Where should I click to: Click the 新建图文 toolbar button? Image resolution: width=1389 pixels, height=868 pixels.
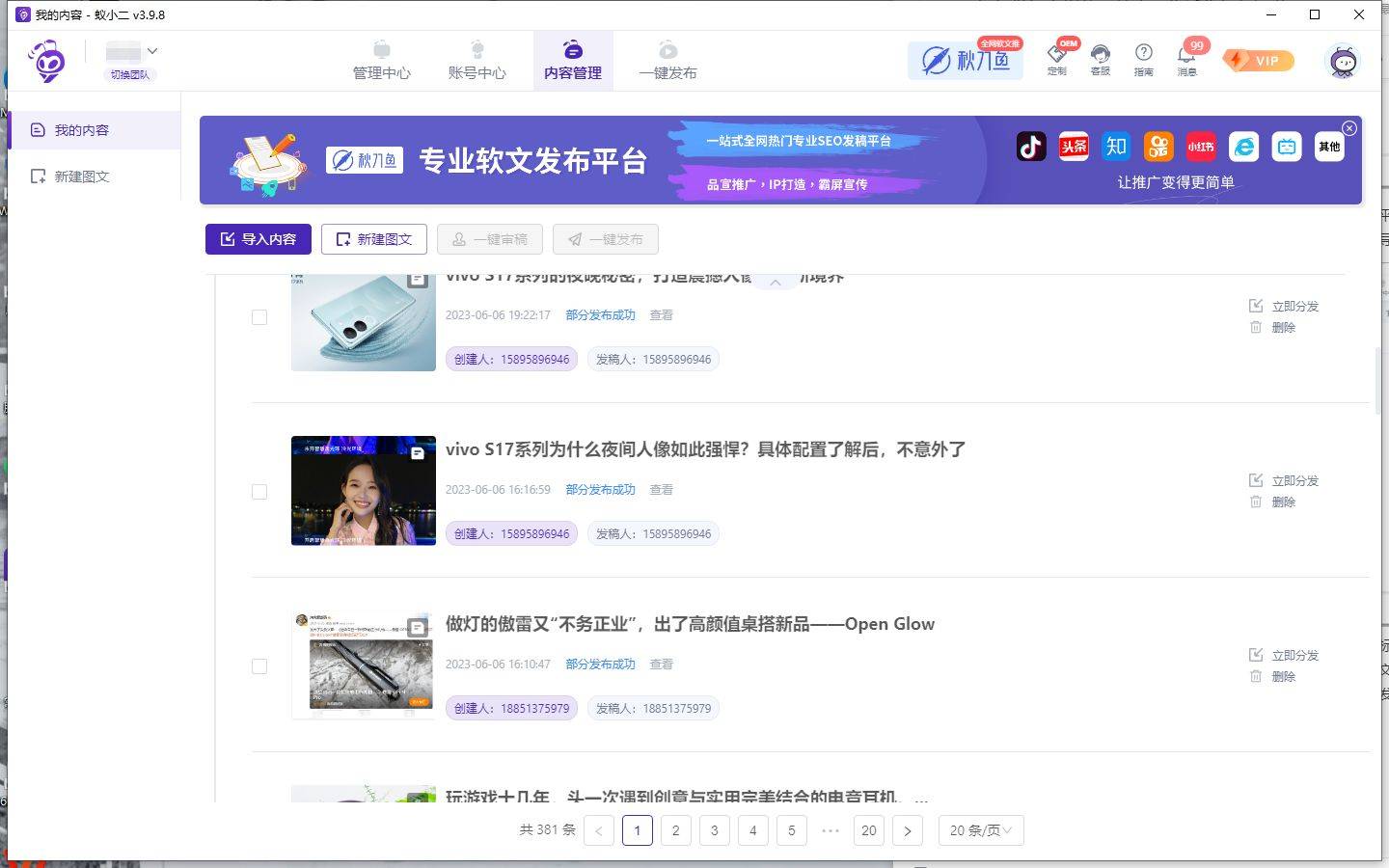pyautogui.click(x=374, y=239)
